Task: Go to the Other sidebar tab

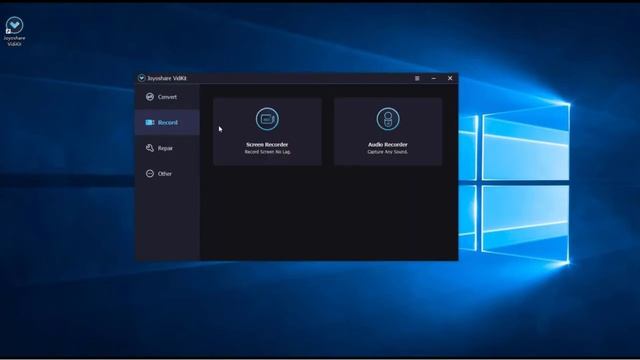Action: click(x=167, y=173)
